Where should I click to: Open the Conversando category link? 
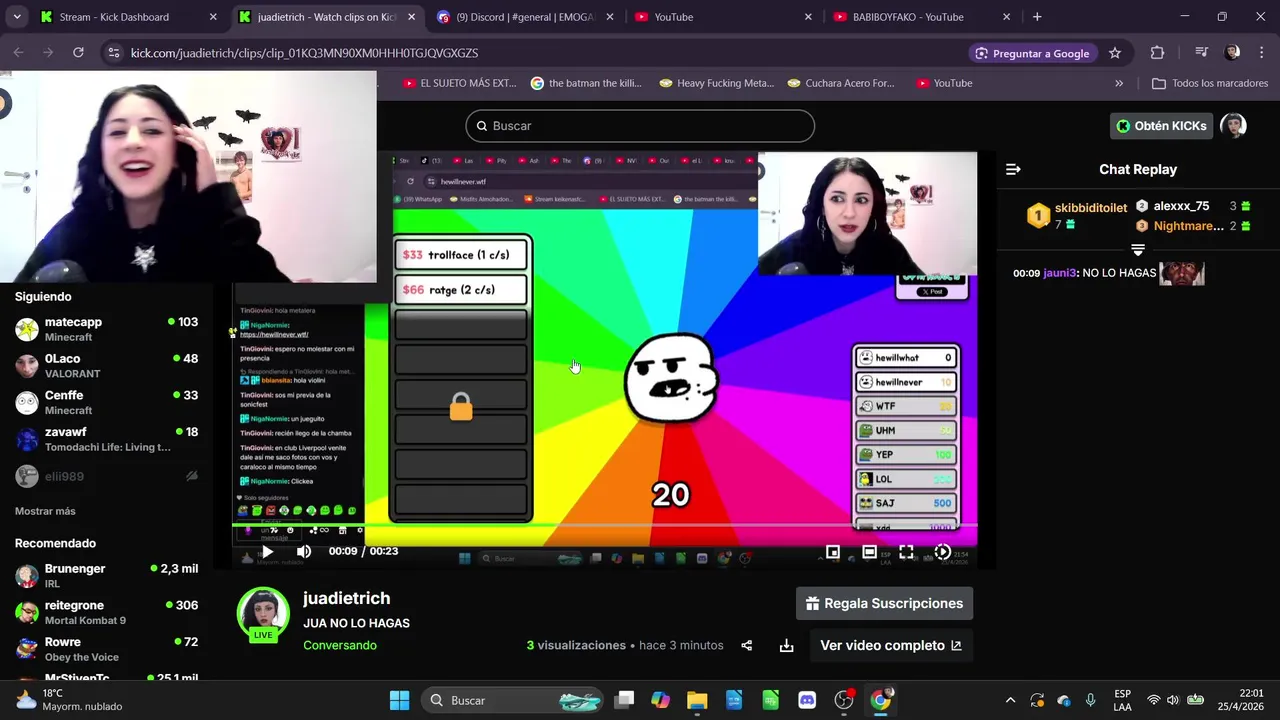tap(340, 645)
